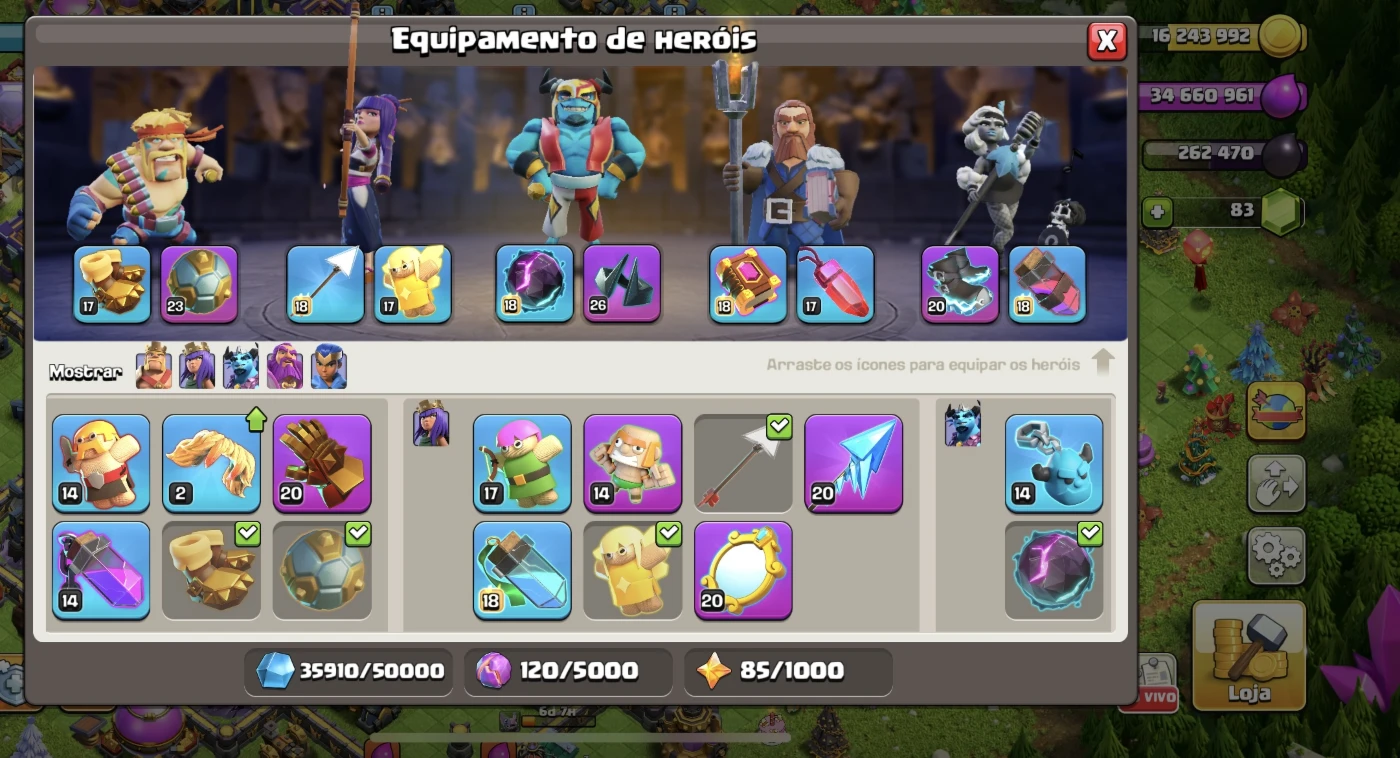The height and width of the screenshot is (758, 1400).
Task: Tap the starry ore counter 85/1000
Action: [x=788, y=671]
